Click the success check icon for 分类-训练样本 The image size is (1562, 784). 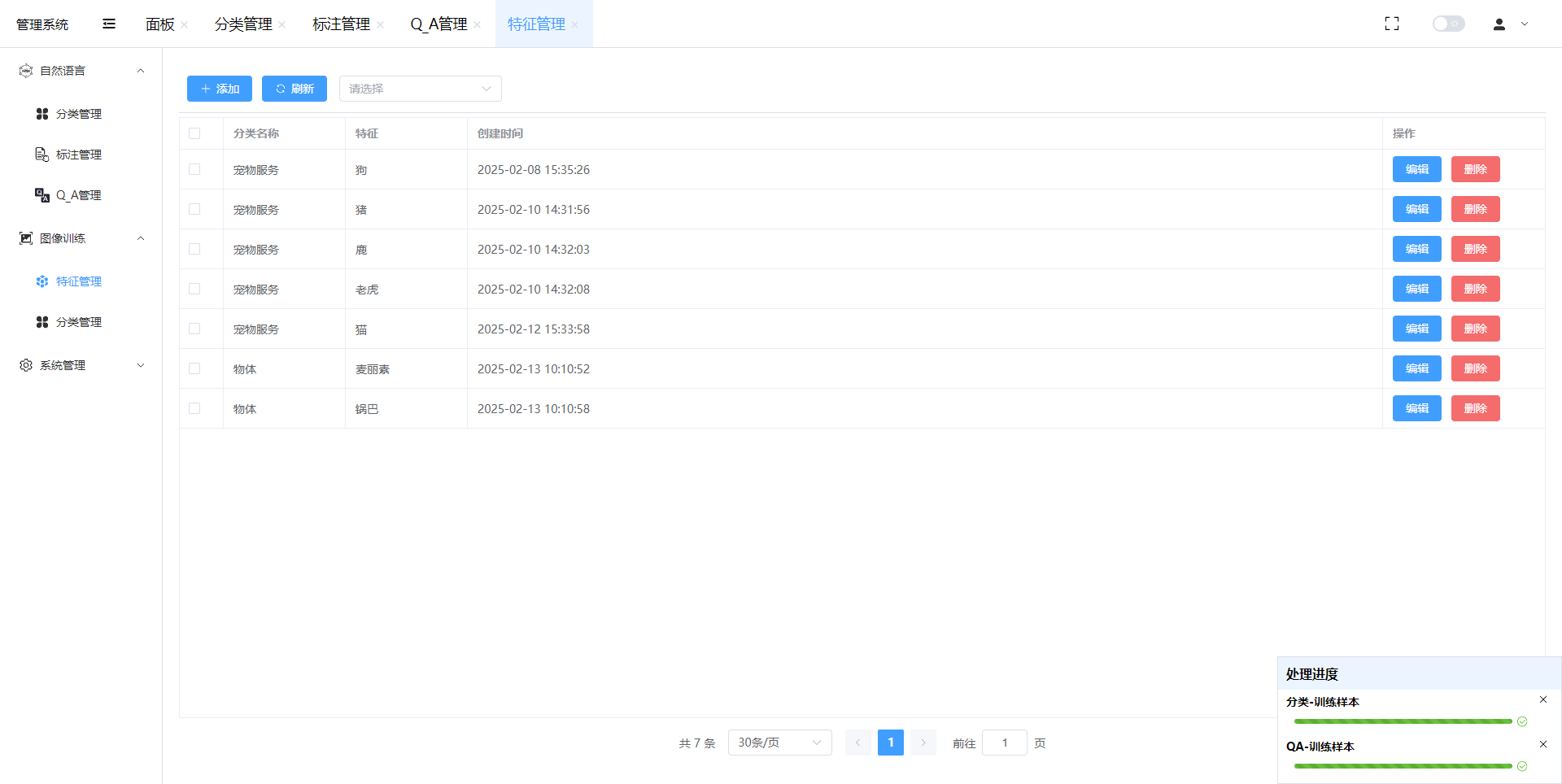point(1522,721)
